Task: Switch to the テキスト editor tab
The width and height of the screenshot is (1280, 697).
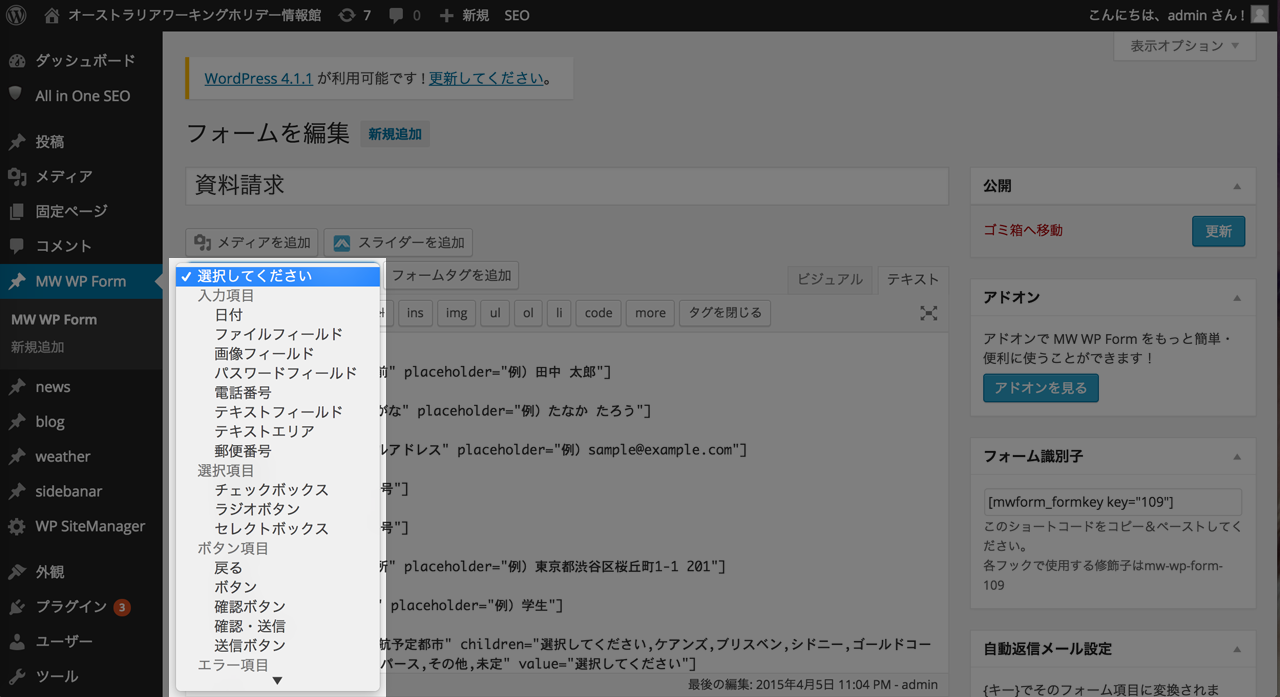Action: 912,279
